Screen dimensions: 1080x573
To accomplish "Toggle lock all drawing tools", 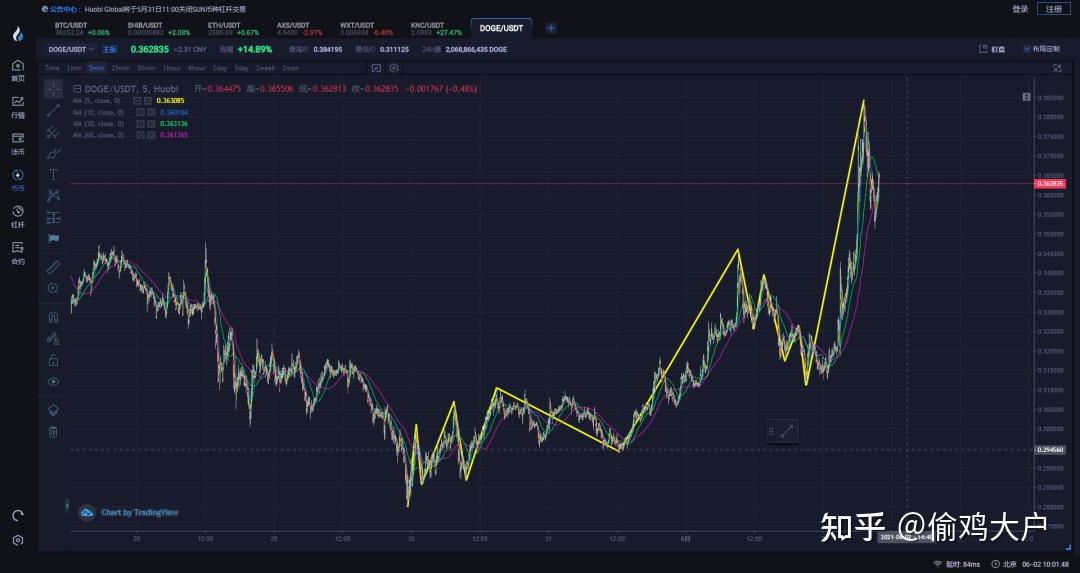I will tap(53, 360).
